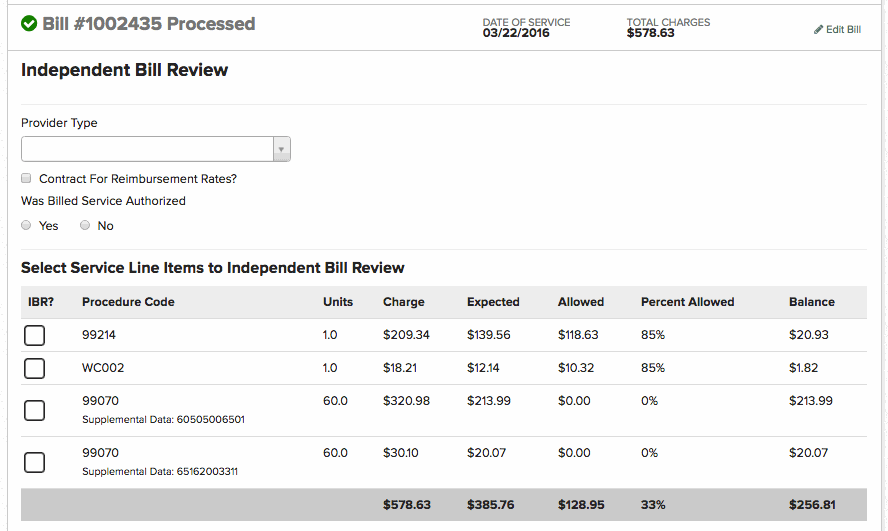The width and height of the screenshot is (888, 531).
Task: Click the Charge column header
Action: tap(403, 302)
